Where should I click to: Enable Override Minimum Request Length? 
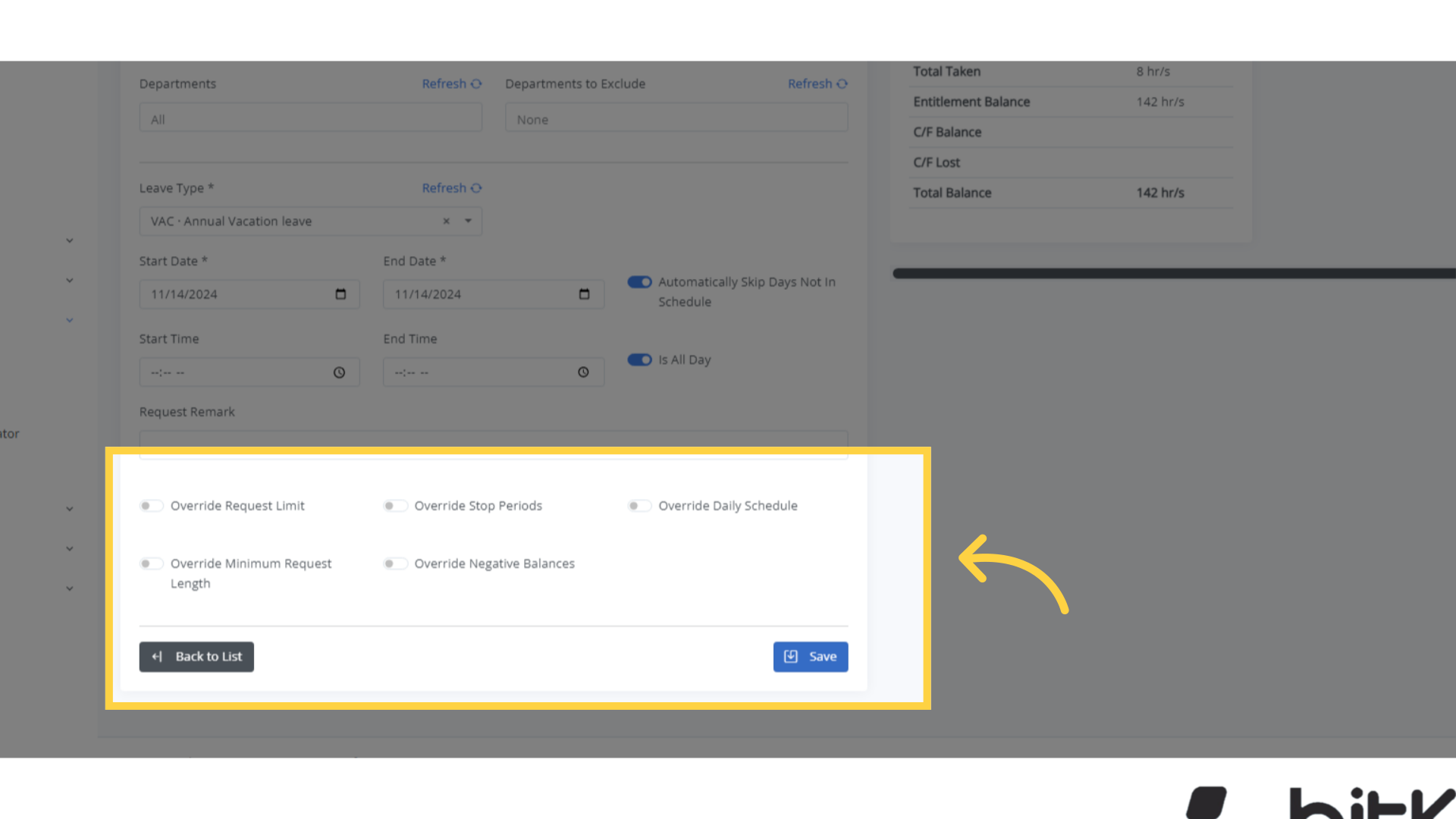152,563
